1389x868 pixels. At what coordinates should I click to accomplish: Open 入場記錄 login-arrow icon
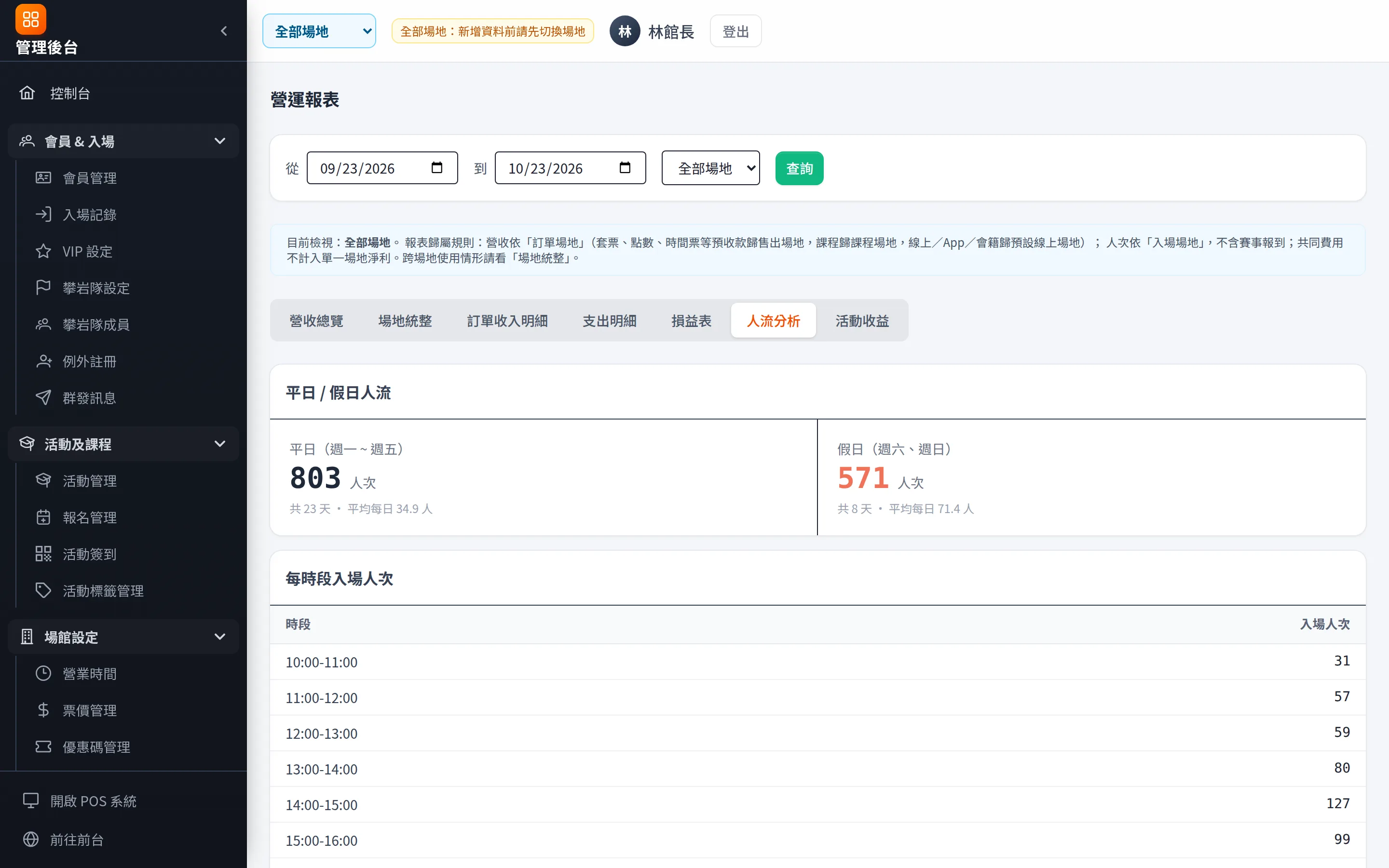click(43, 215)
